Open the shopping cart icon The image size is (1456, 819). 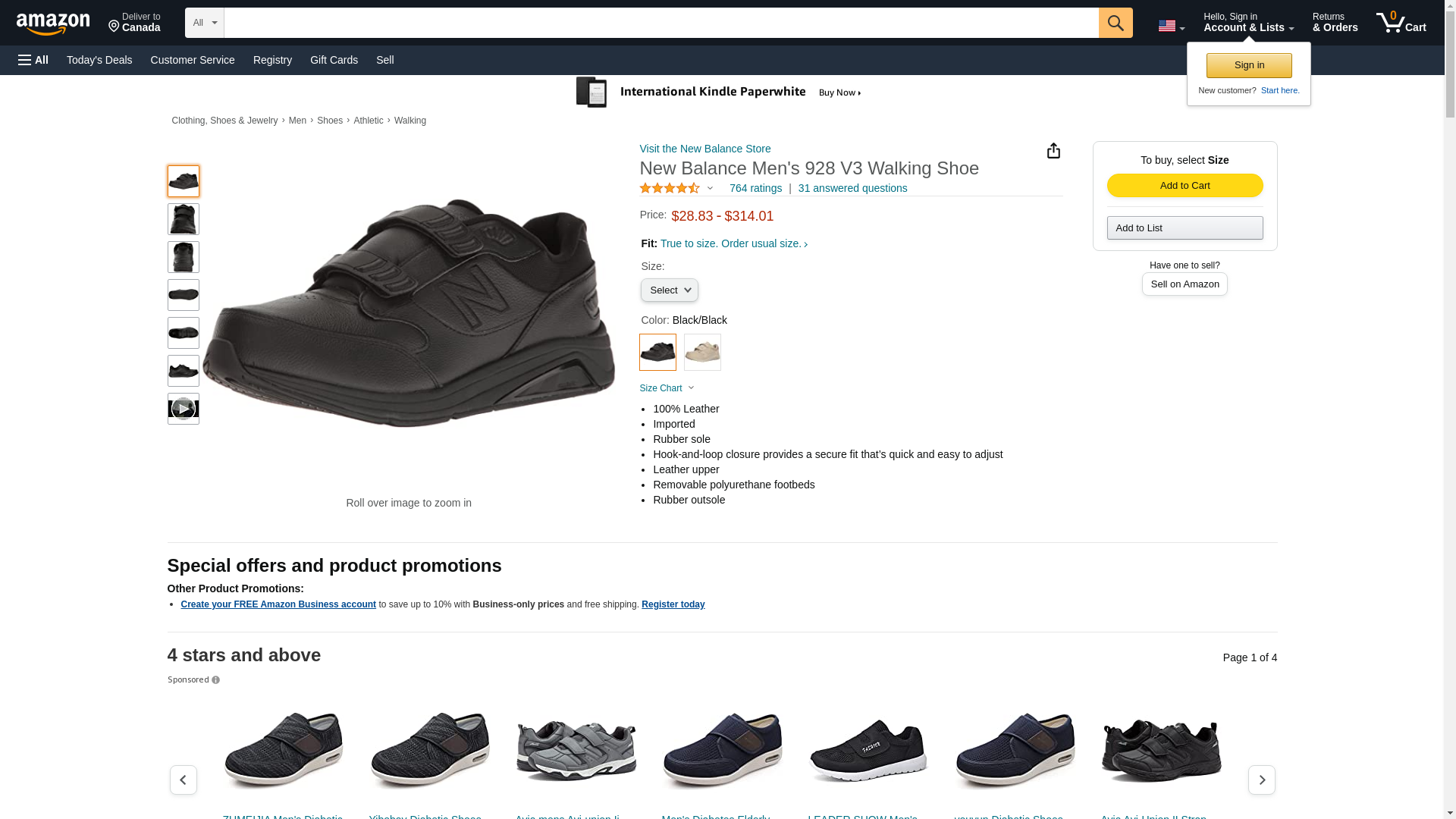click(1400, 23)
